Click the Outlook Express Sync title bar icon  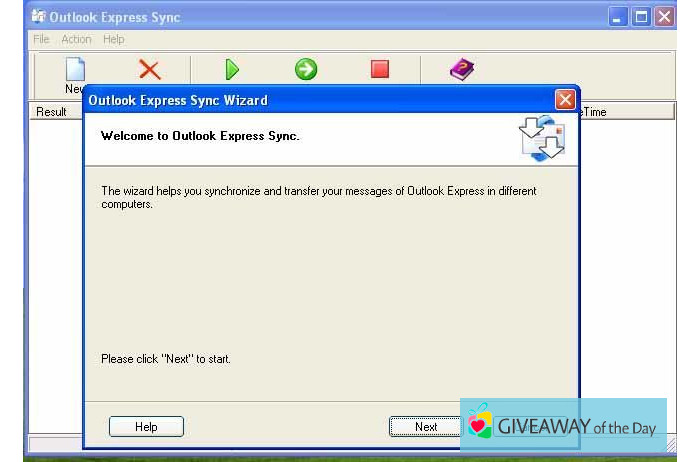pyautogui.click(x=38, y=17)
